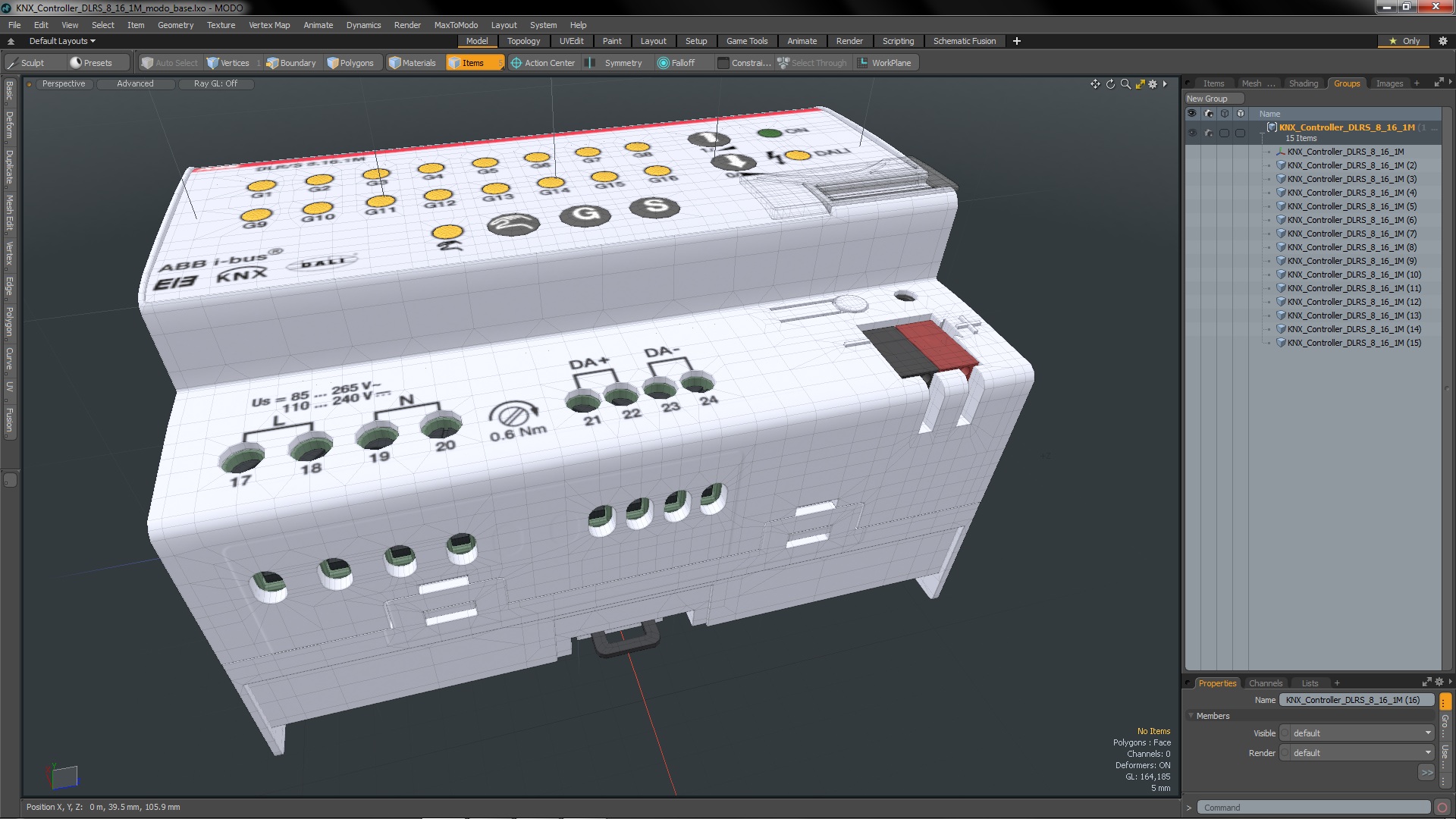Click the Select Through button
Image resolution: width=1456 pixels, height=819 pixels.
coord(812,63)
